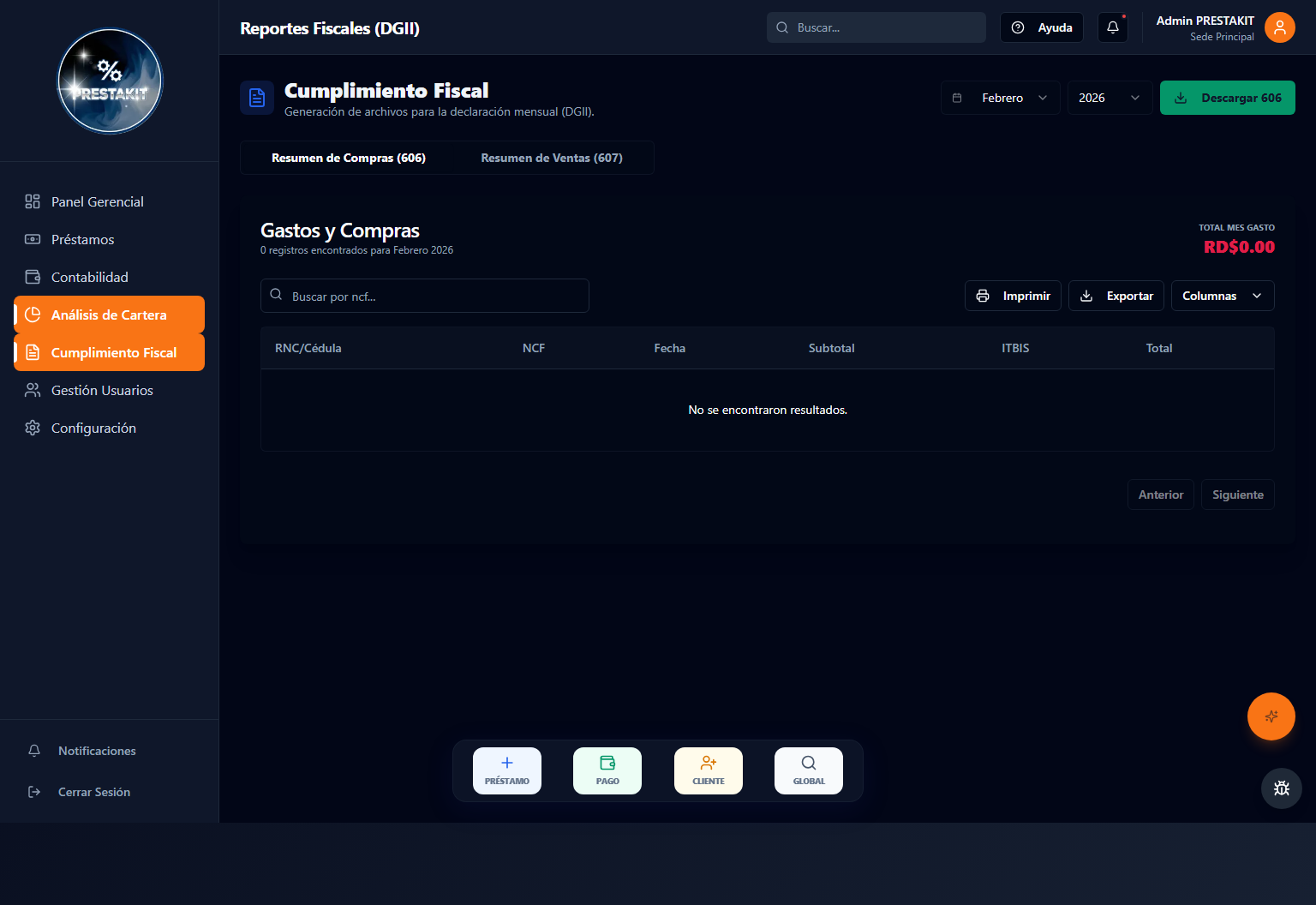Click magnifier icon in ncf search box
Viewport: 1316px width, 905px height.
tap(276, 295)
